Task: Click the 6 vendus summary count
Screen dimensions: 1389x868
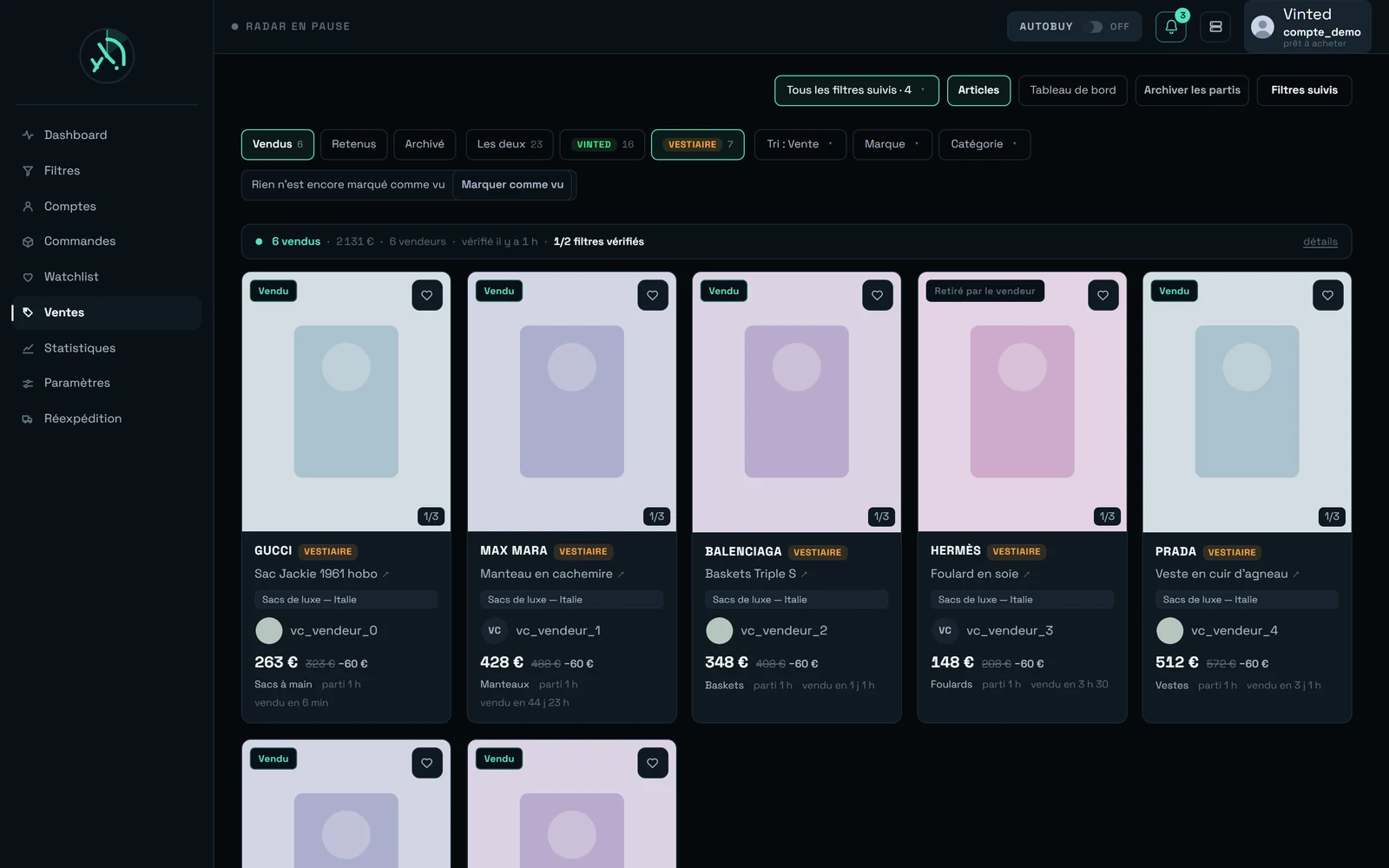Action: point(296,242)
